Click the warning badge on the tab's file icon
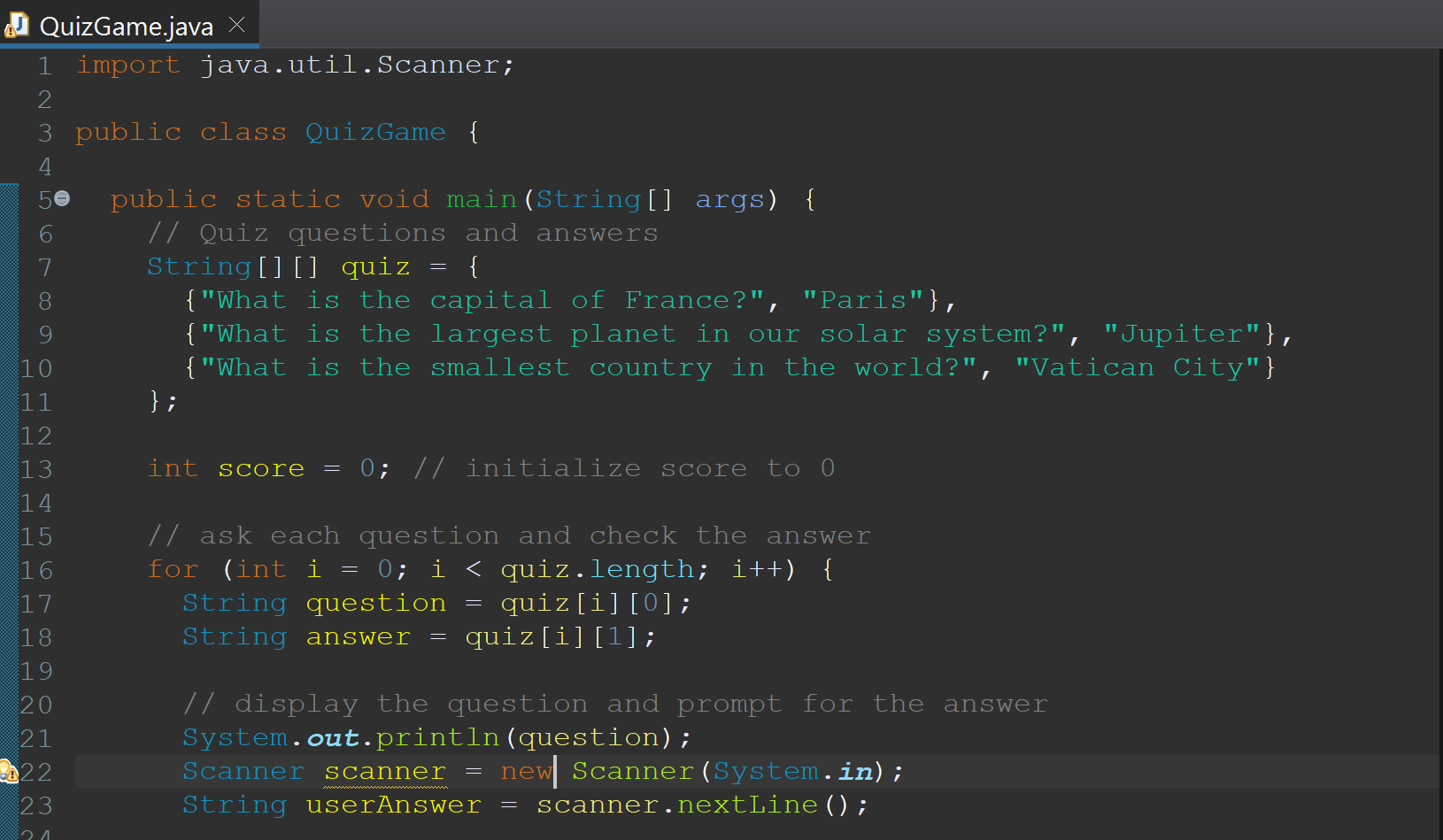 pos(12,31)
